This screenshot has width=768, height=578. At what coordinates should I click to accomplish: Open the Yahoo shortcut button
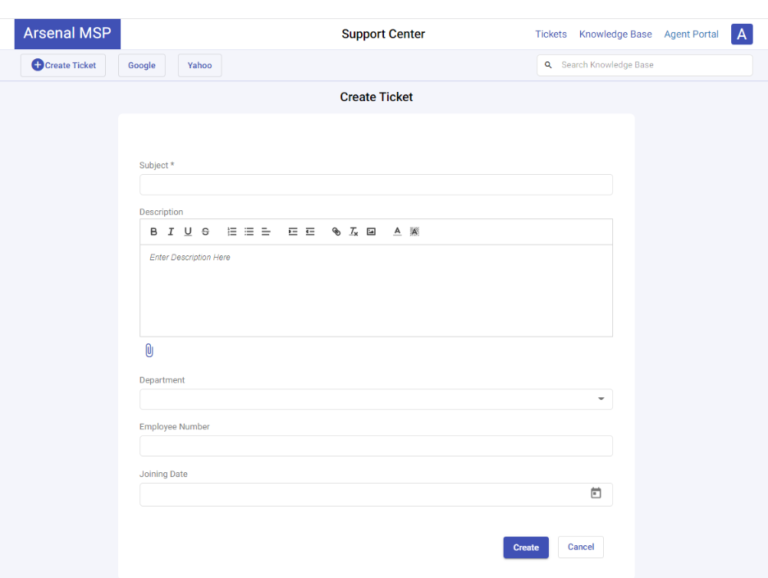(x=200, y=65)
